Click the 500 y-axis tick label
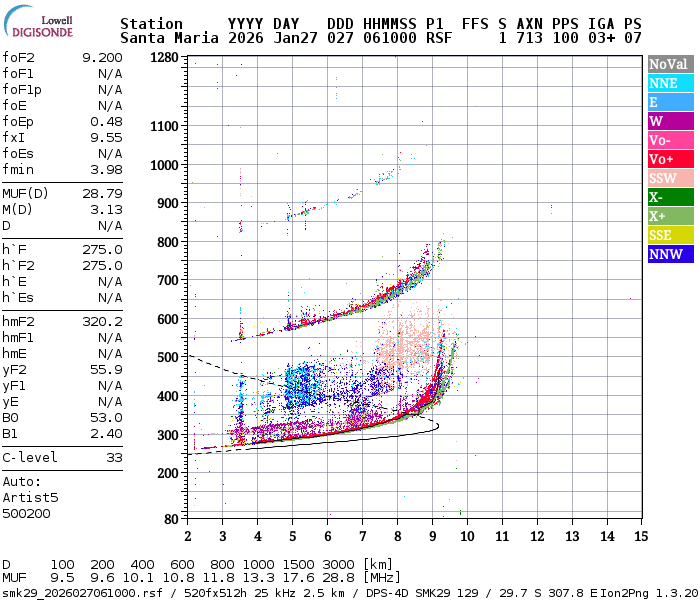Screen dimensions: 700x600 [x=168, y=358]
